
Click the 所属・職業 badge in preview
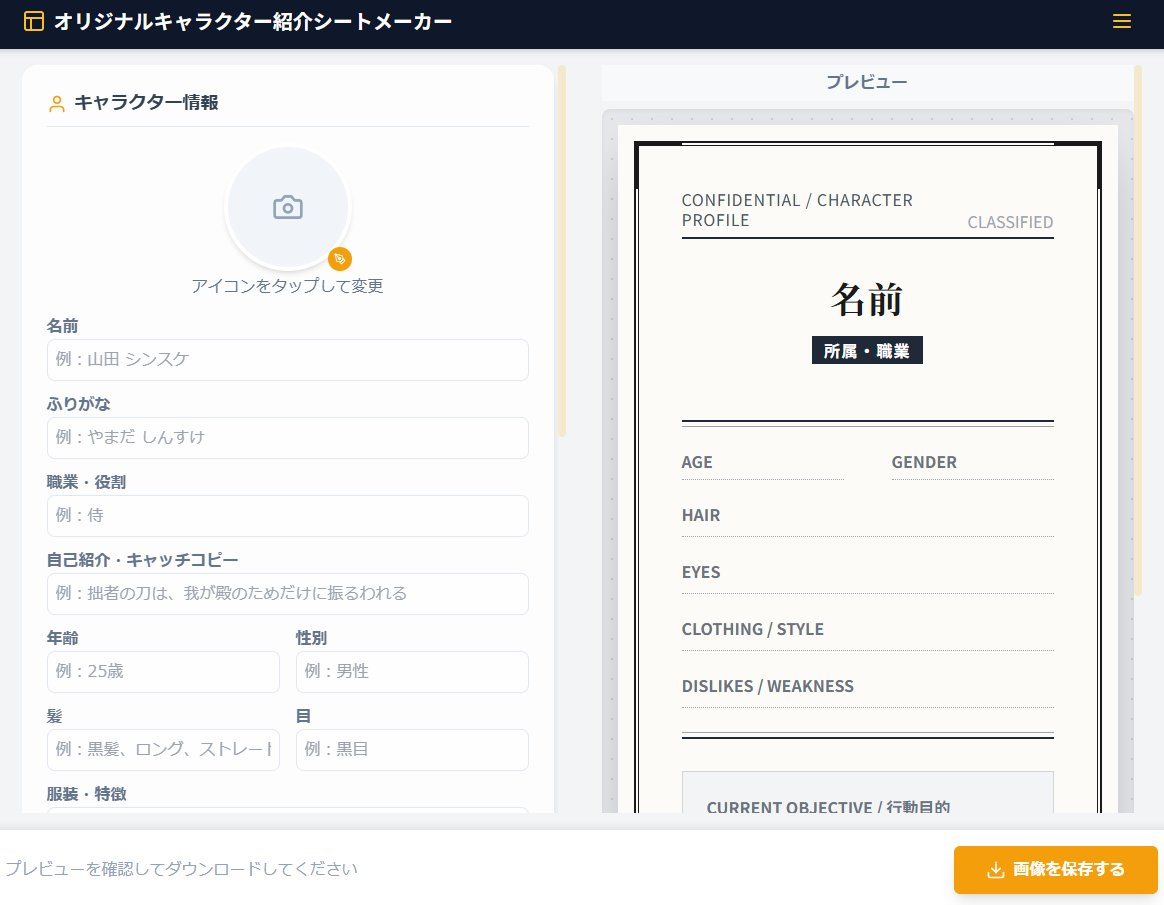pyautogui.click(x=867, y=351)
